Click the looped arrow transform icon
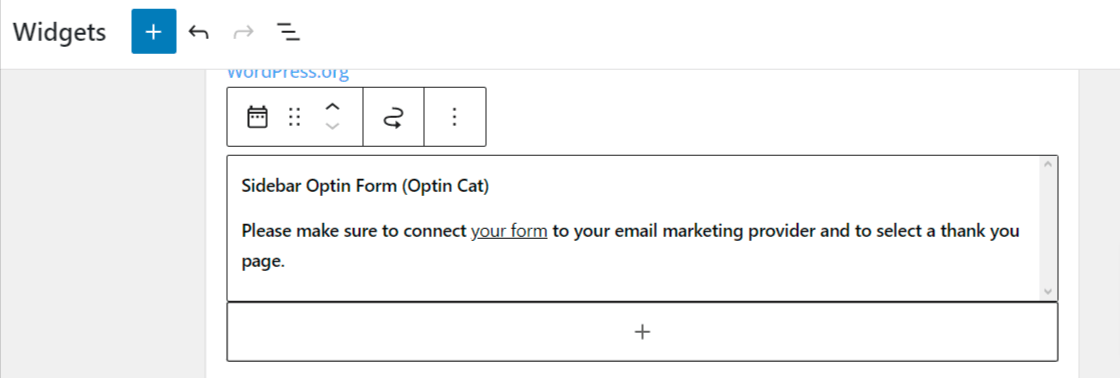Viewport: 1120px width, 378px height. (x=394, y=117)
